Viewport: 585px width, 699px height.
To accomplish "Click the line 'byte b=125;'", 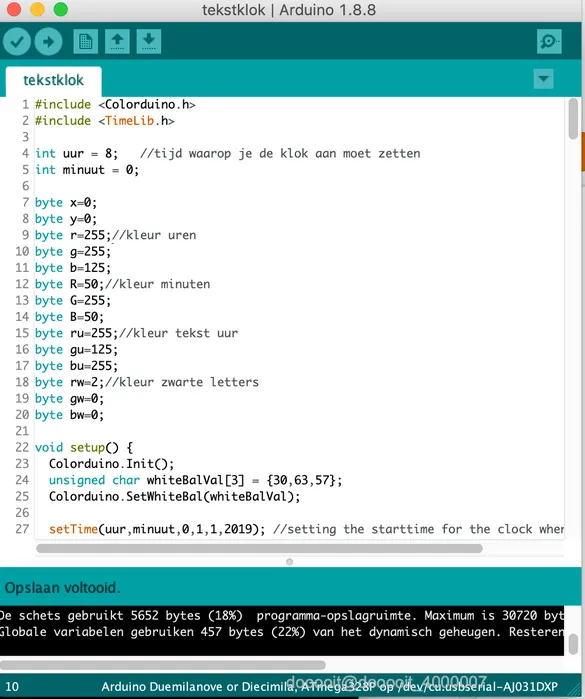I will pyautogui.click(x=73, y=268).
